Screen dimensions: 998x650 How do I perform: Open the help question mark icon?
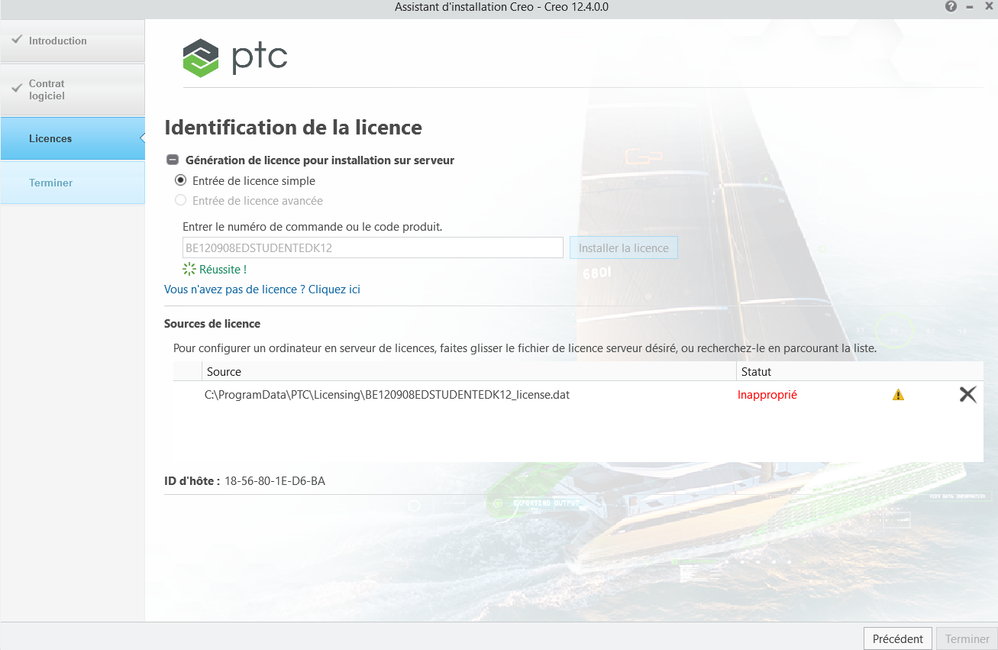click(950, 6)
